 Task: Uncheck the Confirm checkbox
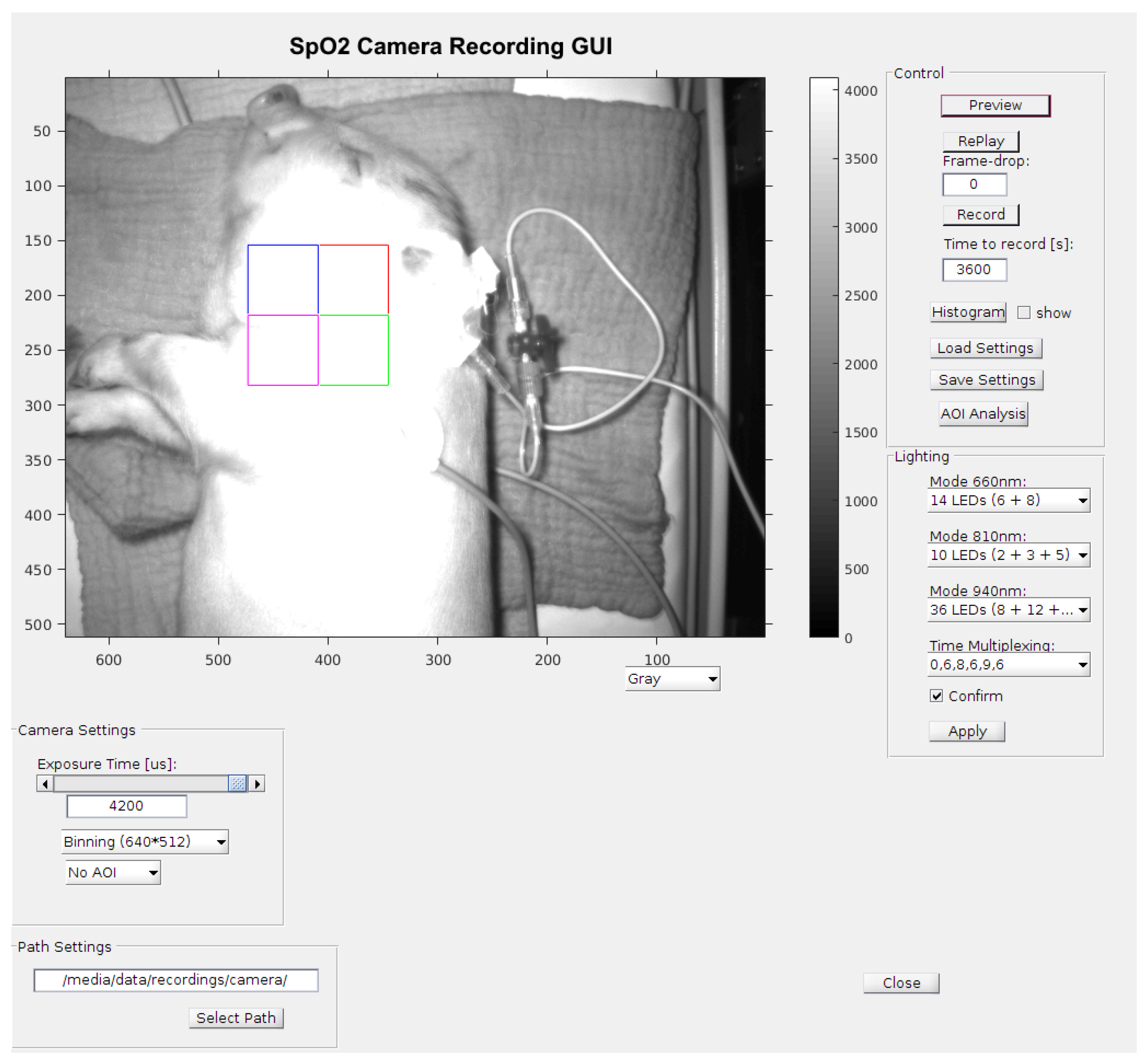(936, 696)
